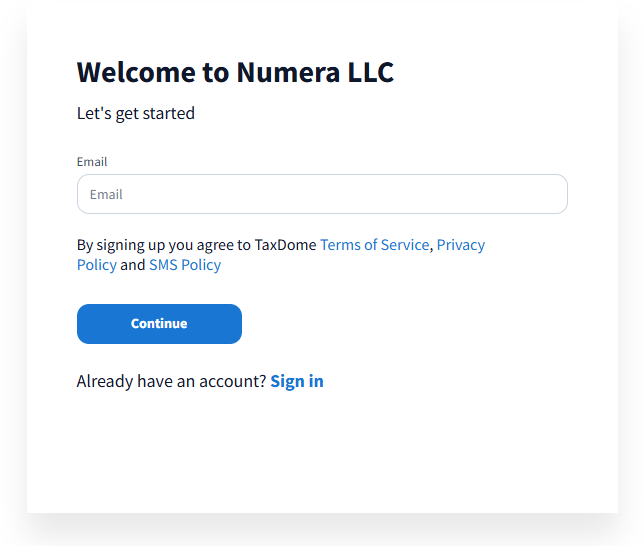Viewport: 644px width, 546px height.
Task: Click into the Email input field
Action: (x=322, y=194)
